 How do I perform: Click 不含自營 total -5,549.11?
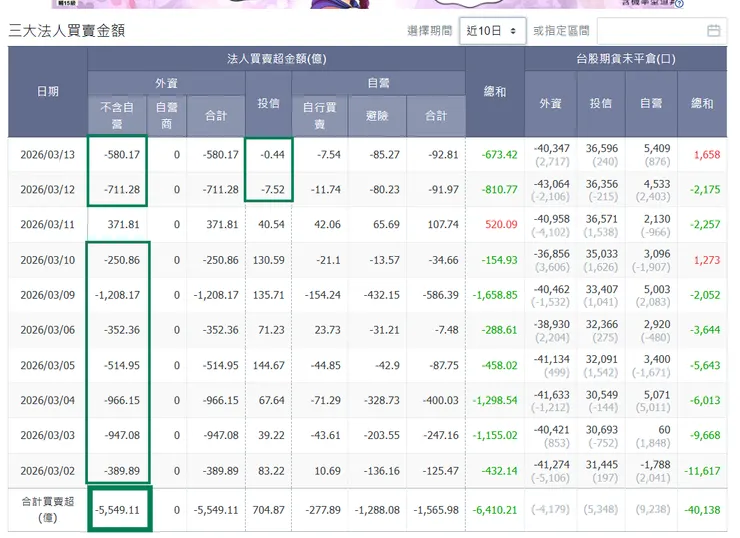pos(117,510)
